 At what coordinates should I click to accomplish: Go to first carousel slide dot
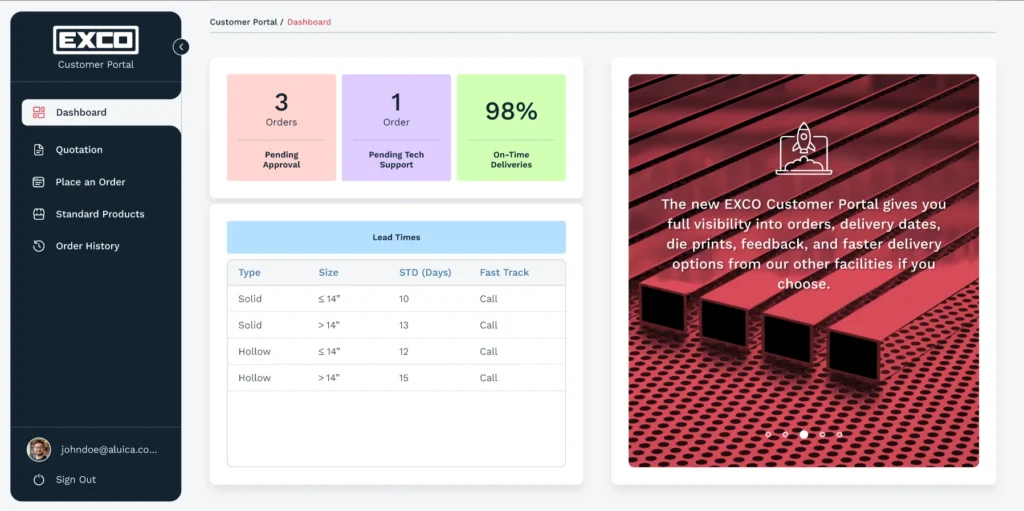pos(768,434)
